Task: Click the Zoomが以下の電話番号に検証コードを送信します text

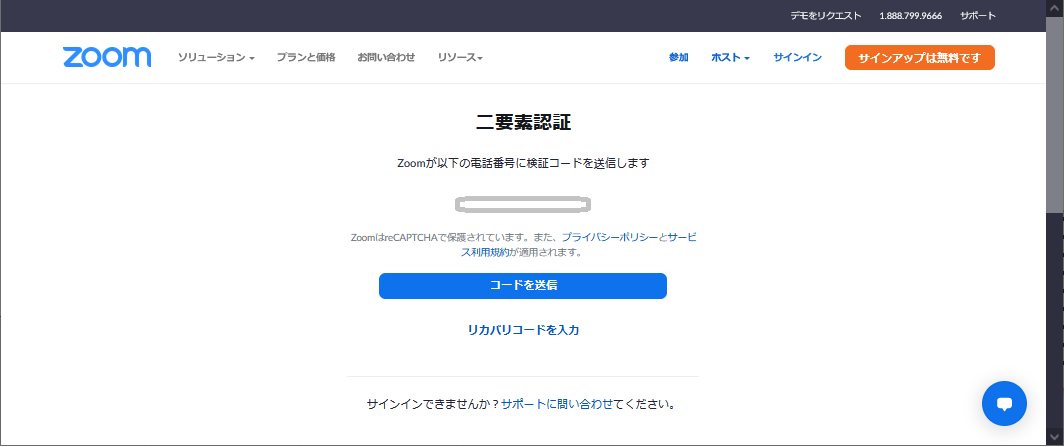Action: (523, 163)
